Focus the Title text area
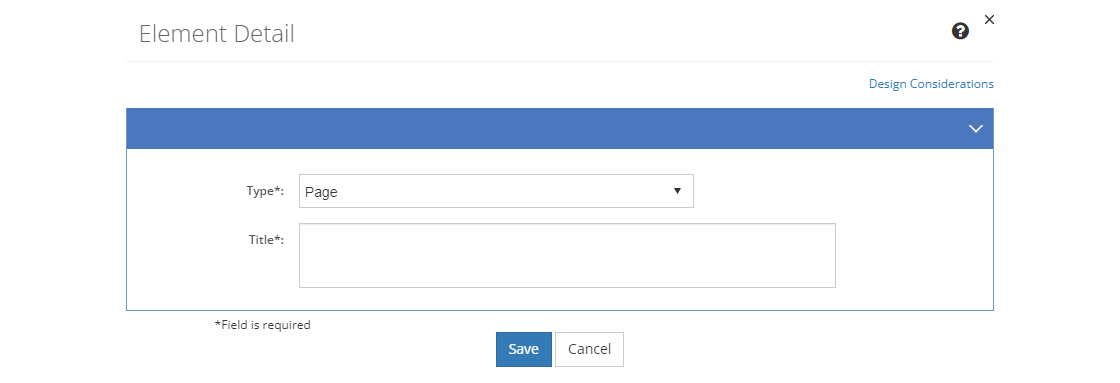 (x=567, y=256)
